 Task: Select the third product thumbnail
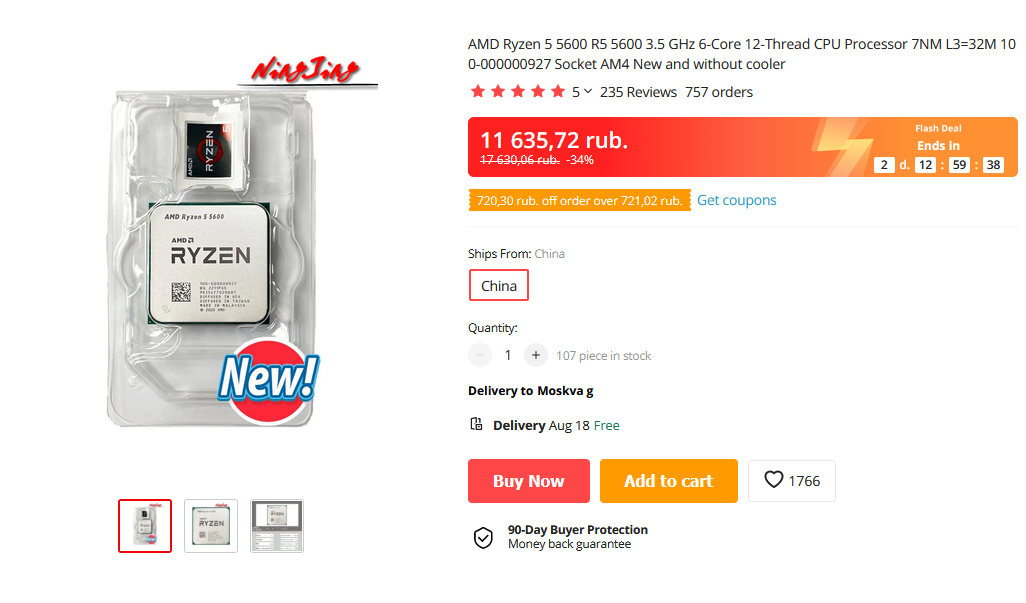point(277,526)
